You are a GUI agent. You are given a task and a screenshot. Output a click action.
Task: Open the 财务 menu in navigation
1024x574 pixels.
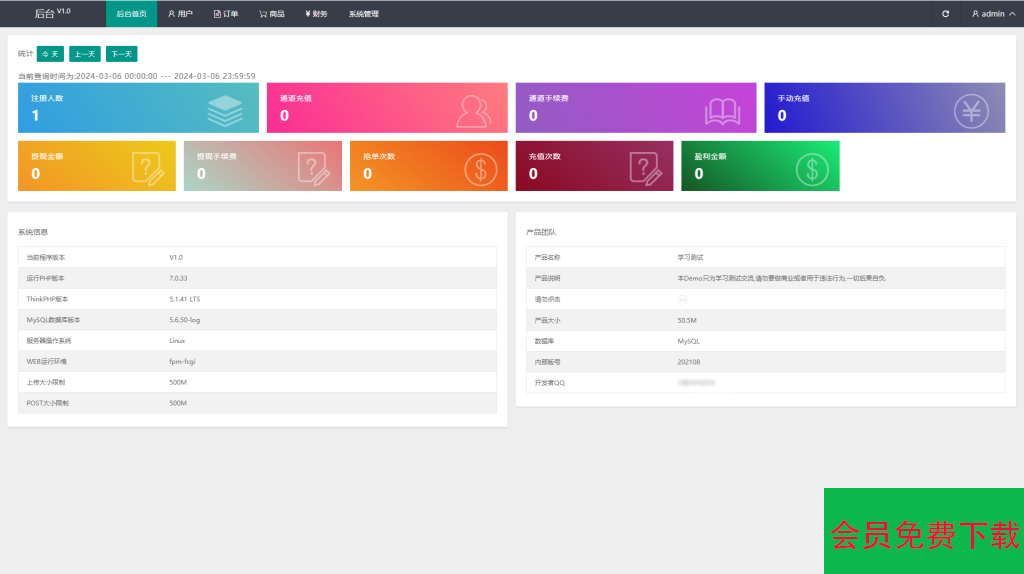click(316, 14)
